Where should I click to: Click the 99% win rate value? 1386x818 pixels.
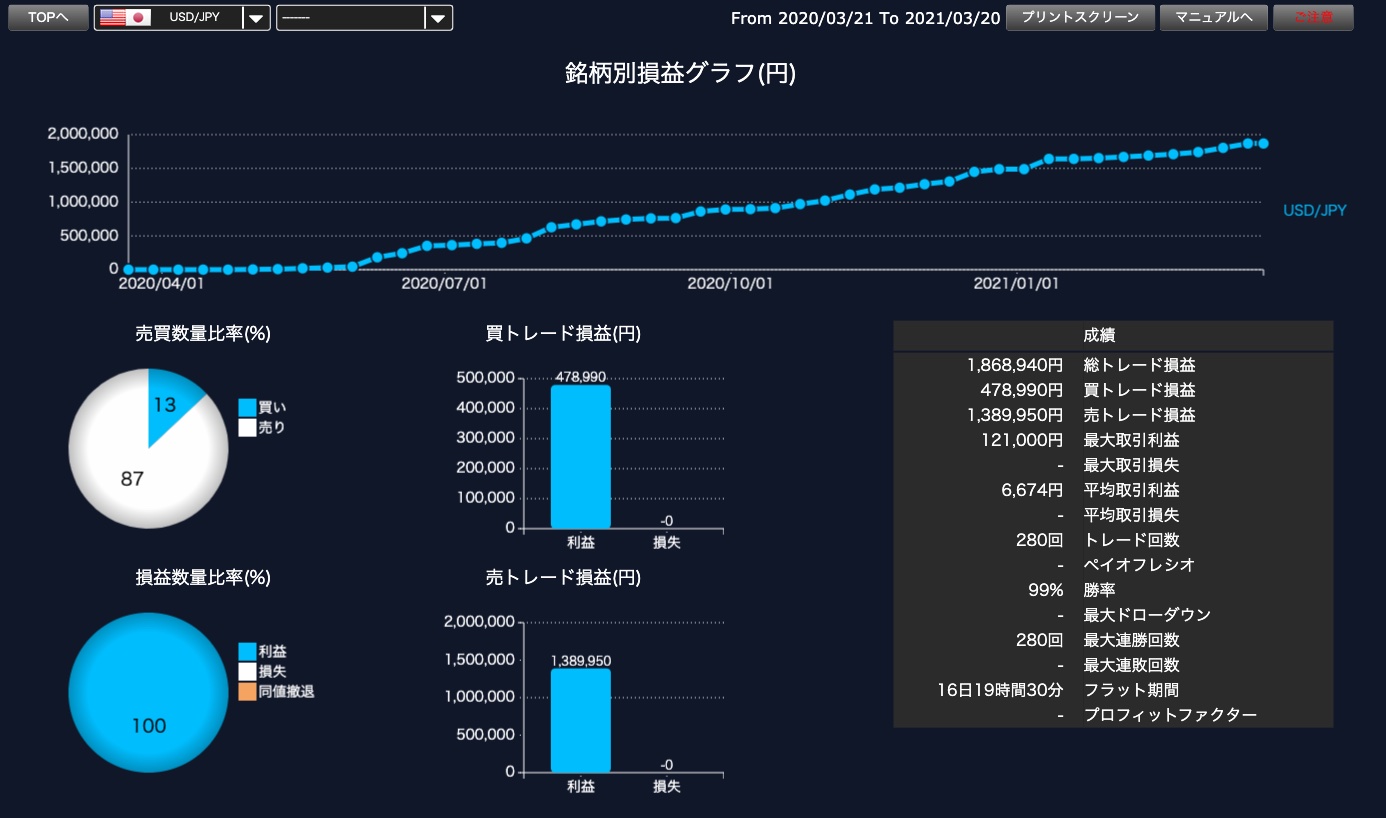[1046, 590]
